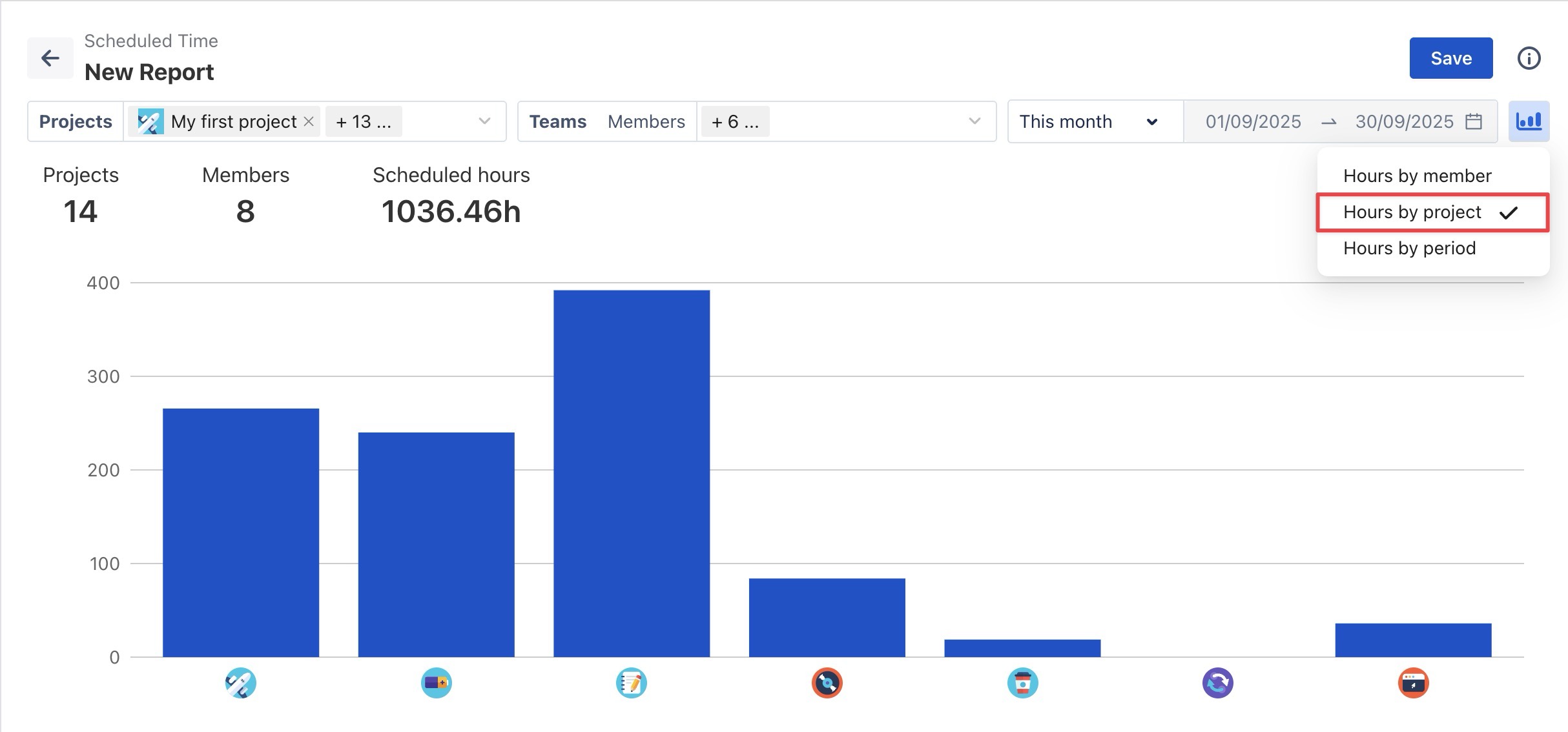
Task: Expand the Projects filter dropdown chevron
Action: click(x=484, y=121)
